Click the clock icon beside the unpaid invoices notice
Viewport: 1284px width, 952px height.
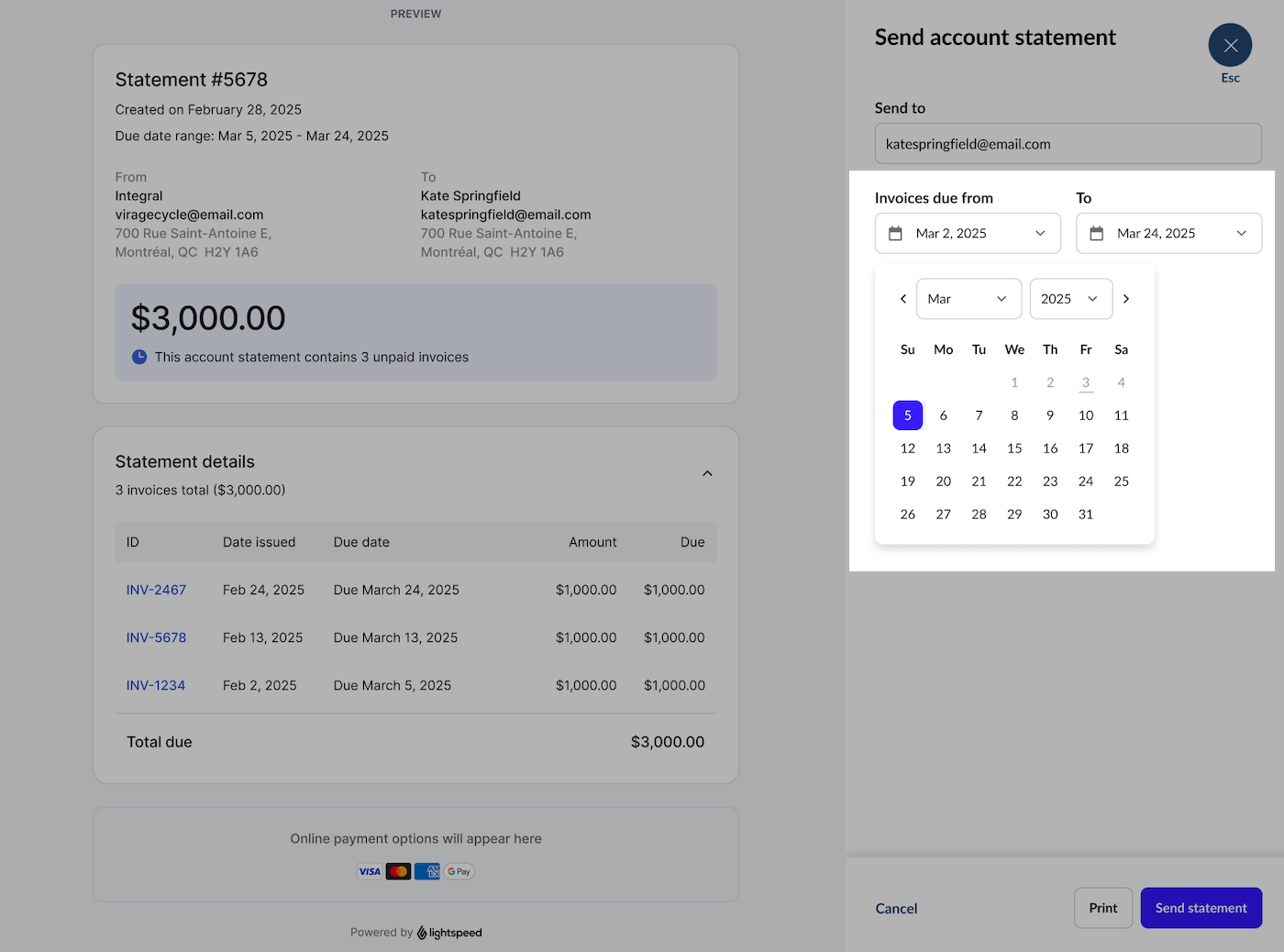(x=138, y=357)
